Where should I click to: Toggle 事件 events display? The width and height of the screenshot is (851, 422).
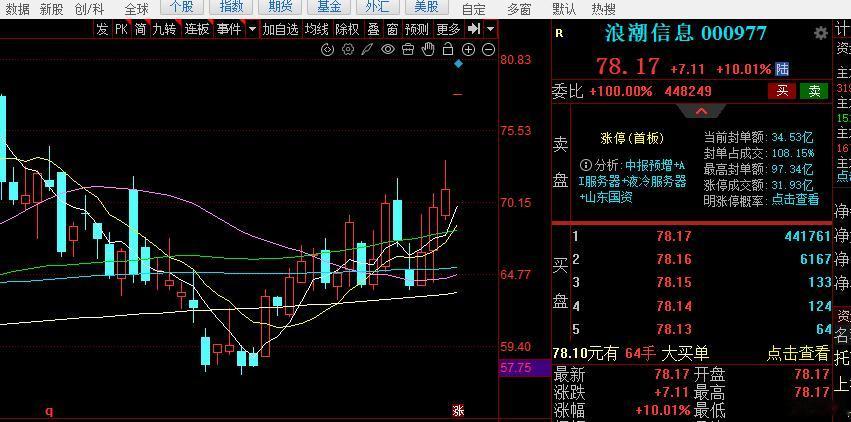[229, 29]
